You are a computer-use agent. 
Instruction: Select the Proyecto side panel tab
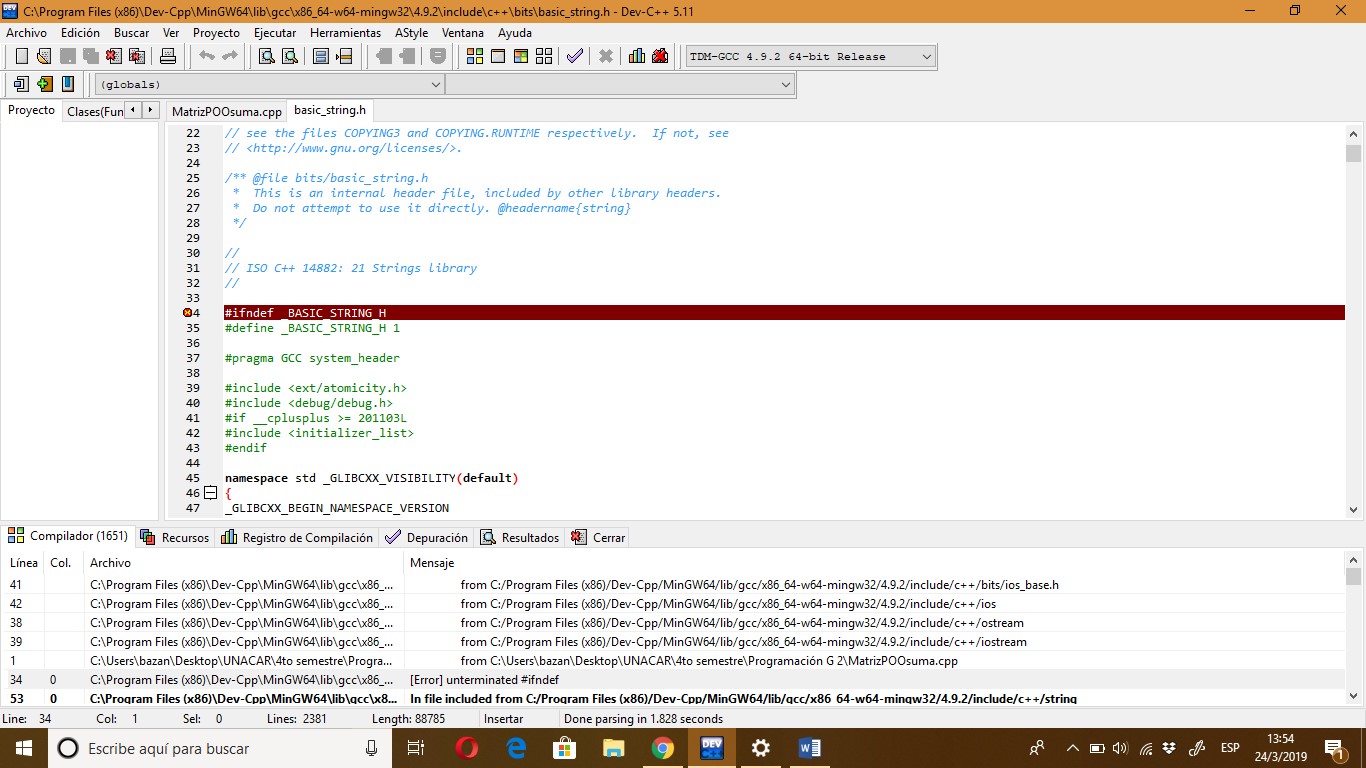point(31,110)
